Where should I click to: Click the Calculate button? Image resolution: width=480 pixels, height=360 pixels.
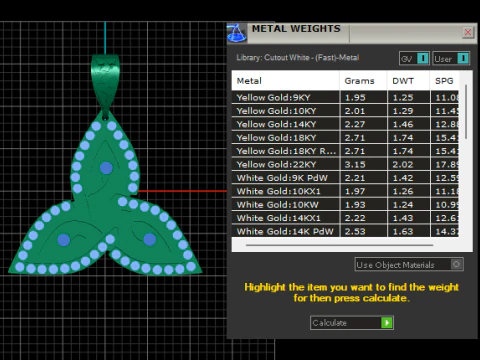point(352,323)
